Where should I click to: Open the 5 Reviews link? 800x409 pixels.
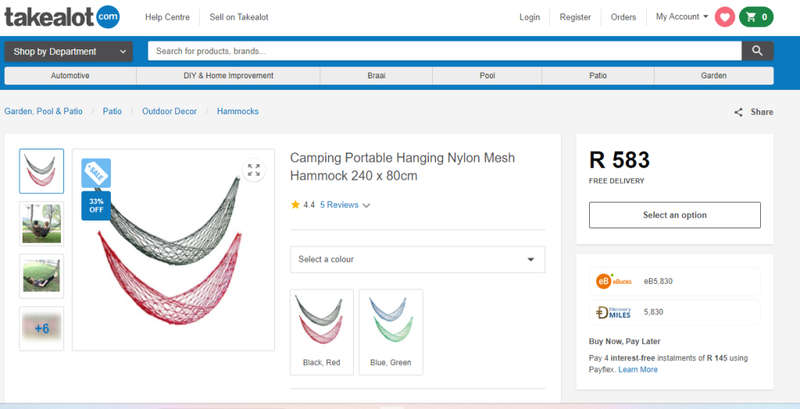pos(339,205)
